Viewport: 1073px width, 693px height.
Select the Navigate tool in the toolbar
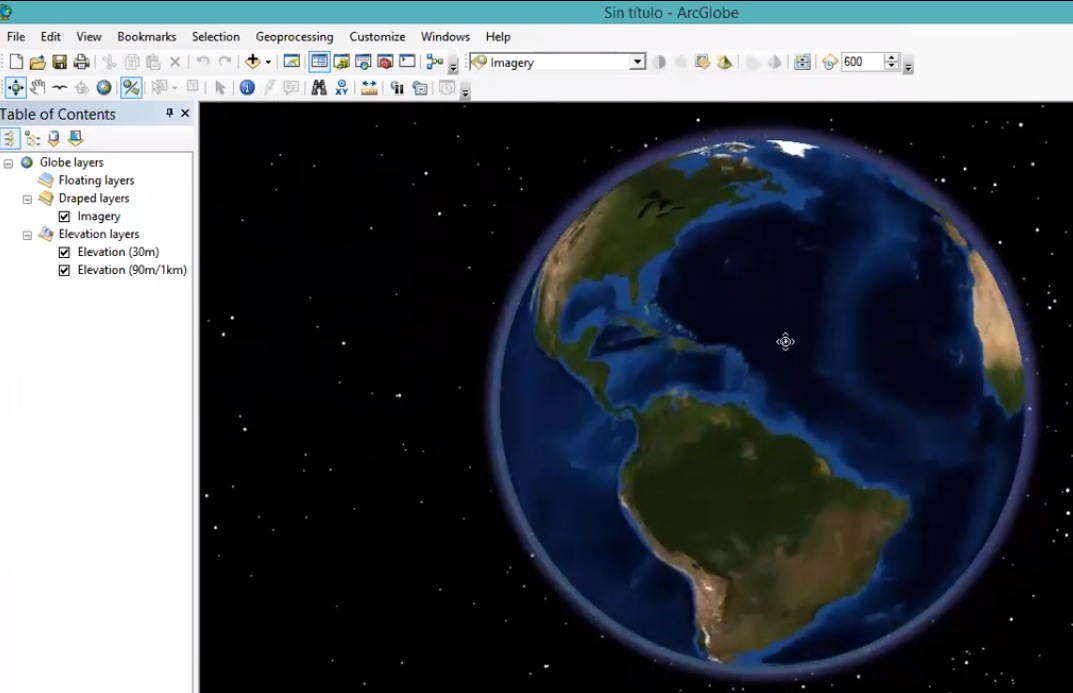coord(15,88)
